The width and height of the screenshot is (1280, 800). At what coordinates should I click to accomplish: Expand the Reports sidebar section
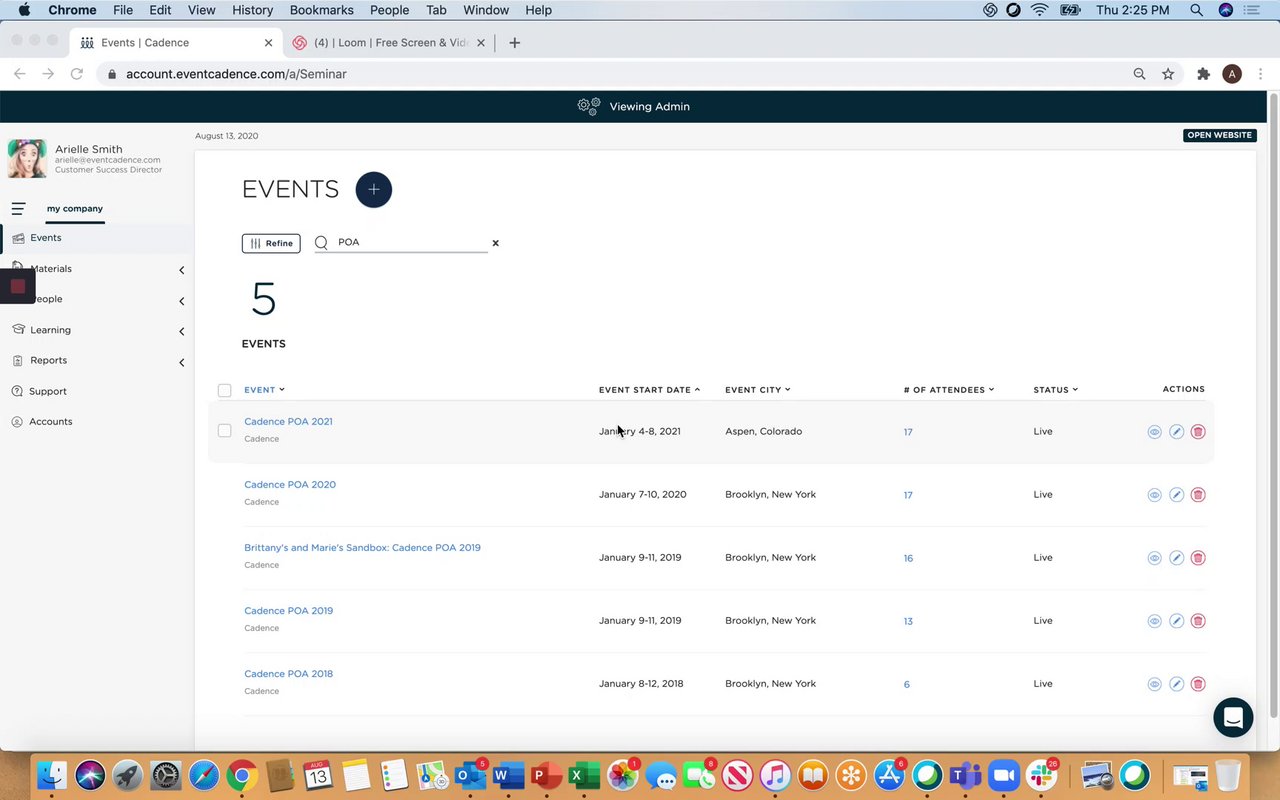(181, 362)
